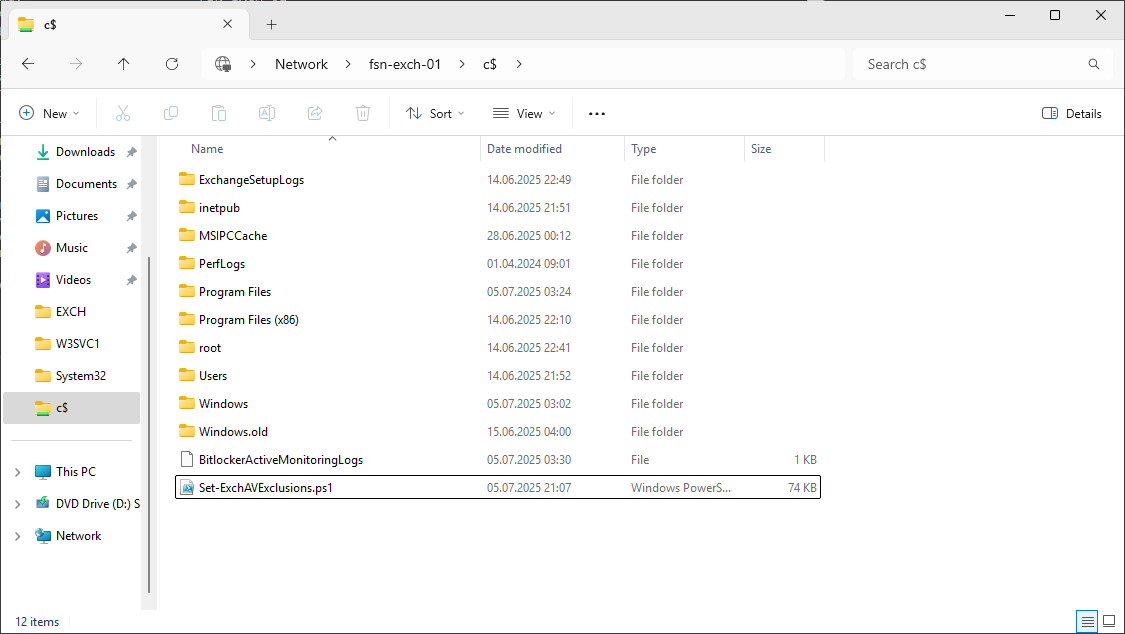Click the Paste clipboard icon
The height and width of the screenshot is (634, 1125).
pos(219,113)
